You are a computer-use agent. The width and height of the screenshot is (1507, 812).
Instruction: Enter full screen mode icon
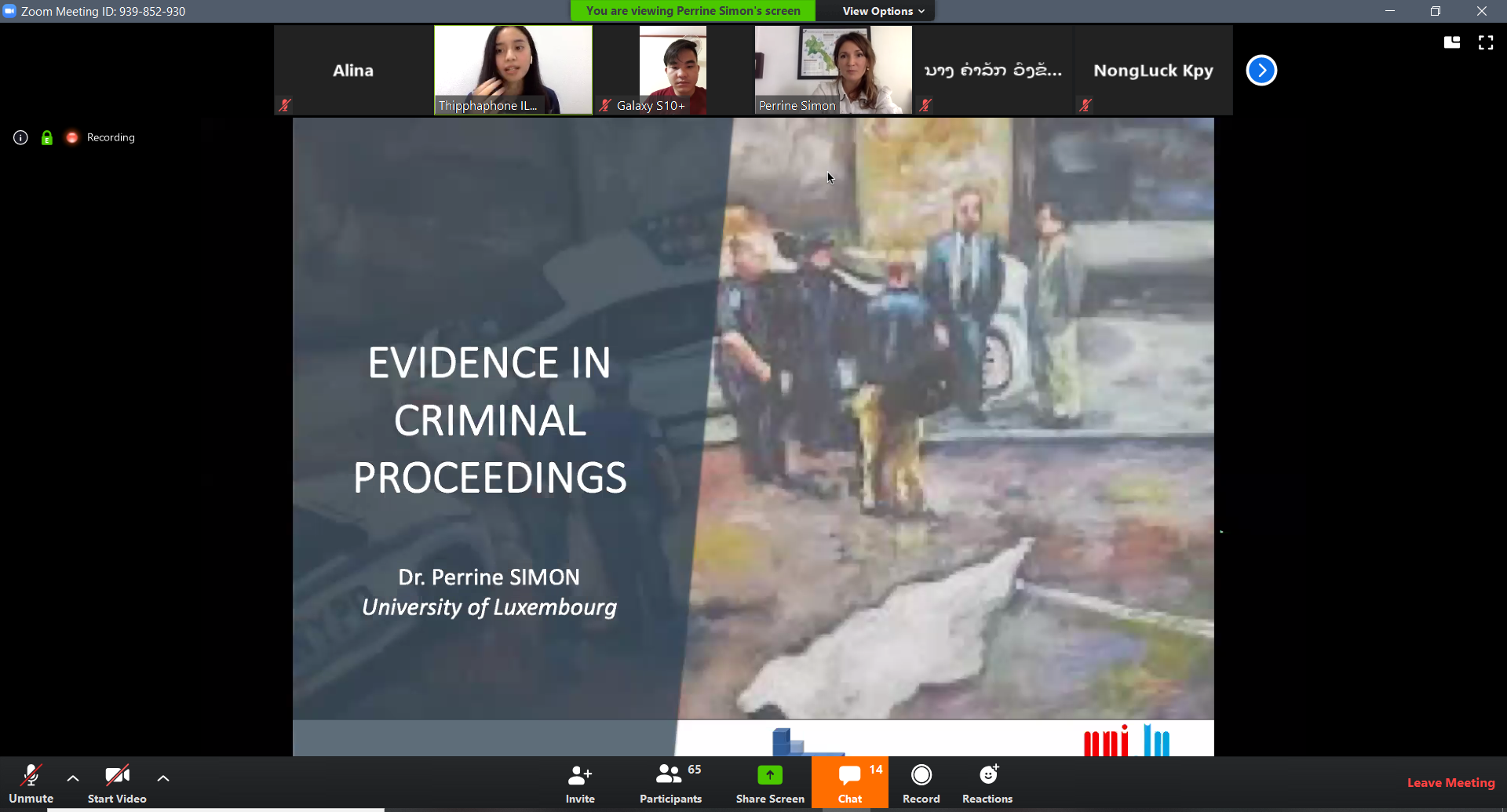[1486, 42]
